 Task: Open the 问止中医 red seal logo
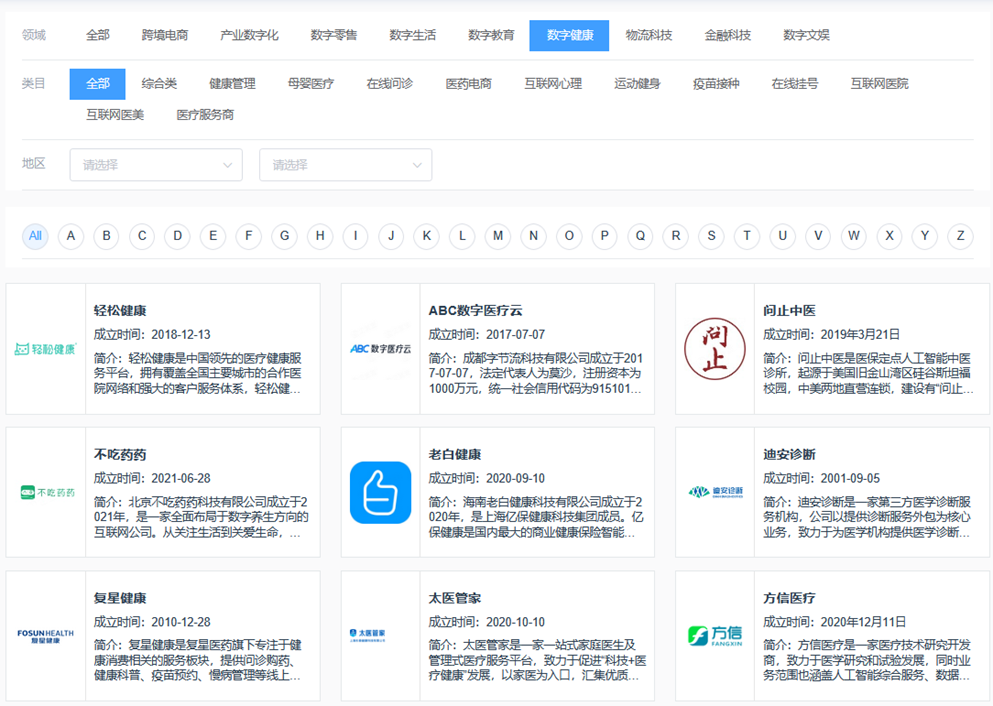tap(715, 349)
